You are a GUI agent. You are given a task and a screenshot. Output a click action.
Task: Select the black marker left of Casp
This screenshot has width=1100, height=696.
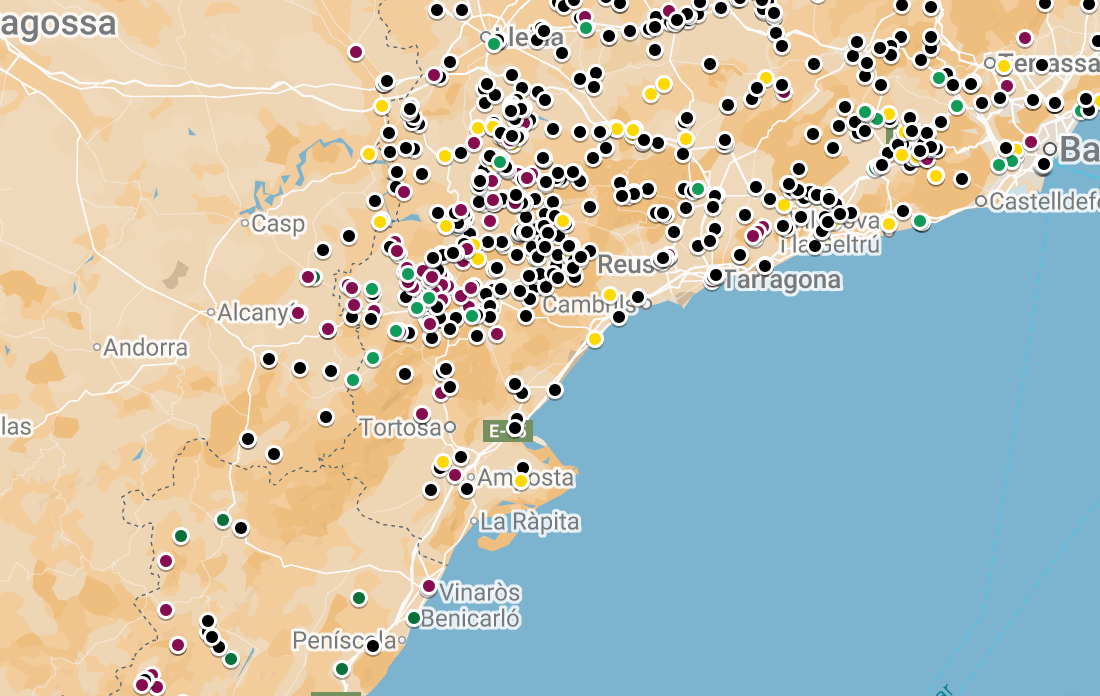323,249
